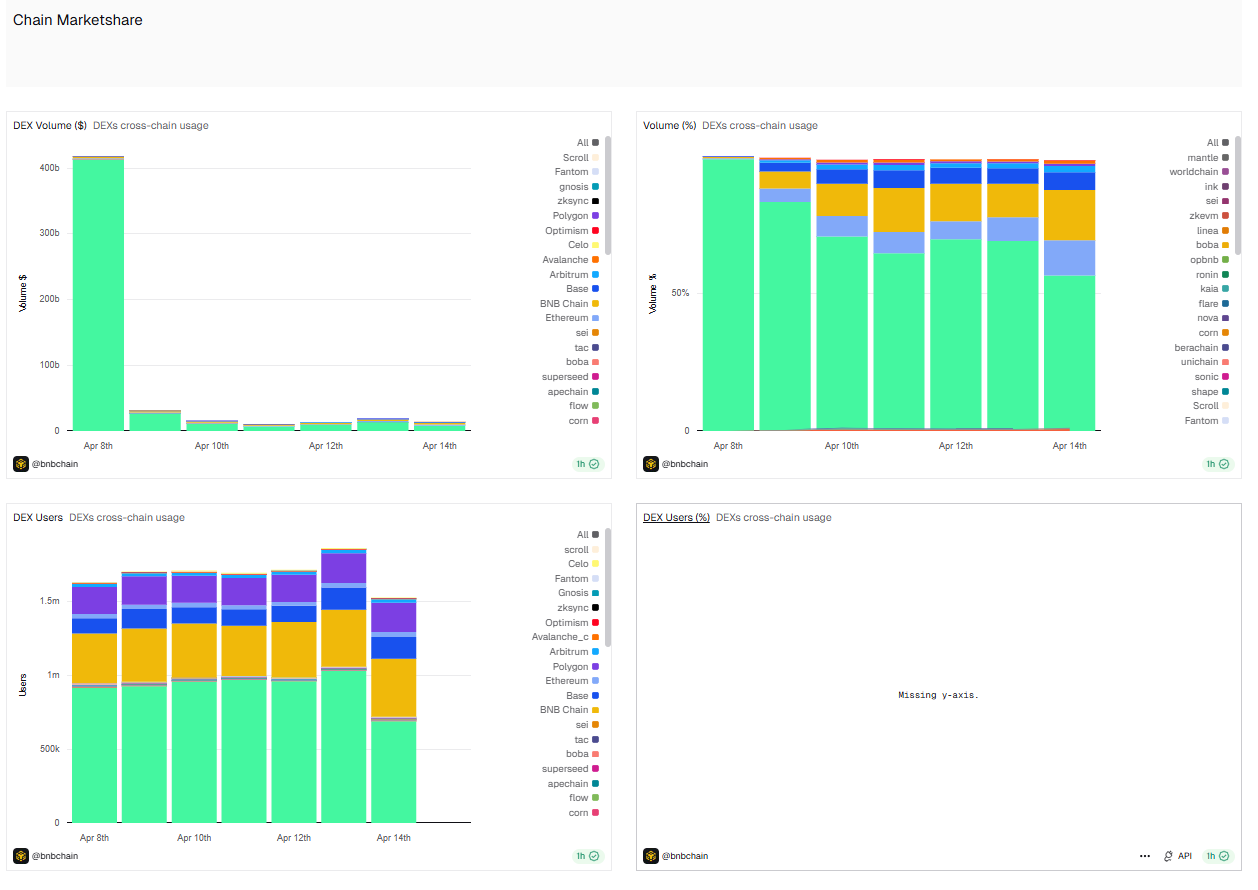The height and width of the screenshot is (890, 1258).
Task: Click the Volume (%) chart title
Action: coord(669,125)
